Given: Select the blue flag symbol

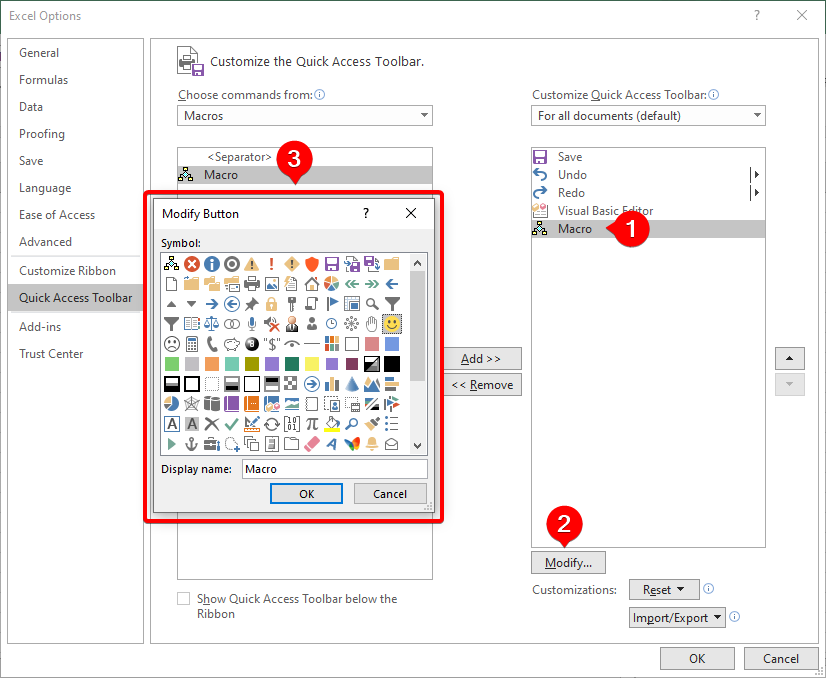Looking at the screenshot, I should click(332, 303).
